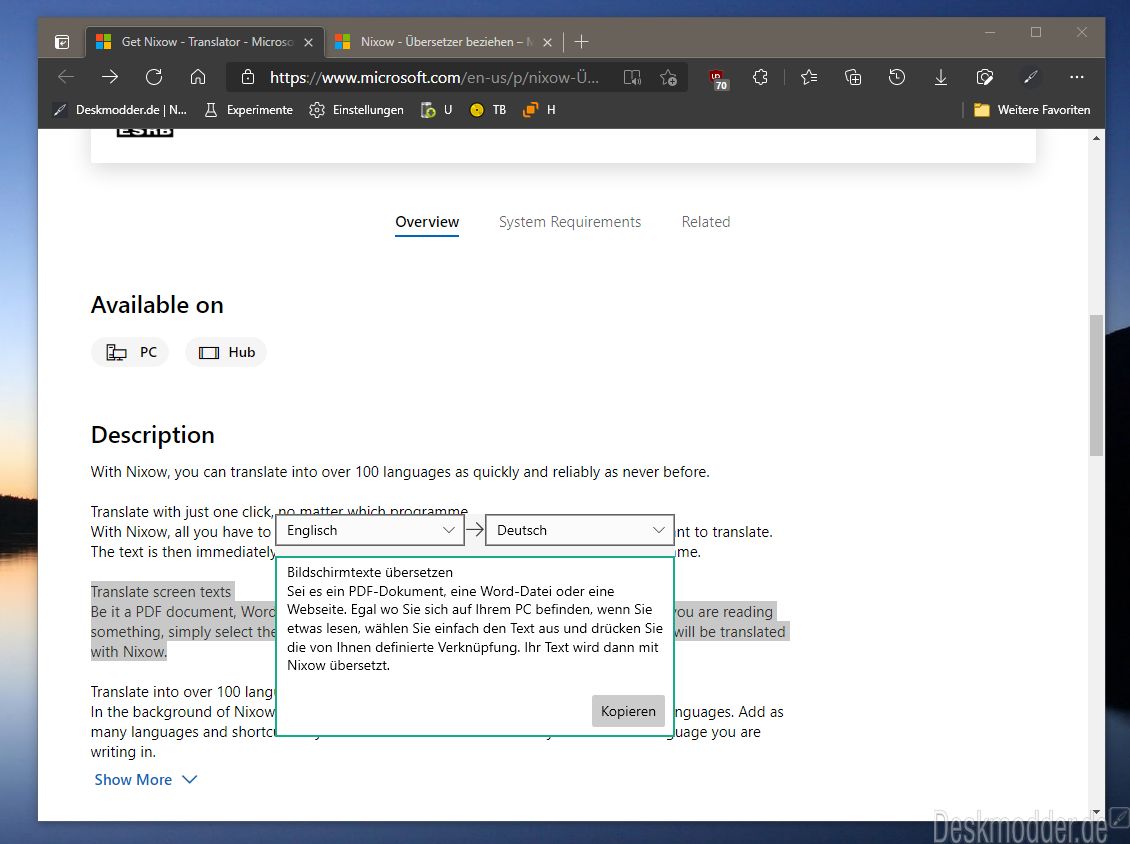1130x844 pixels.
Task: Open Experimente bookmark
Action: (249, 110)
